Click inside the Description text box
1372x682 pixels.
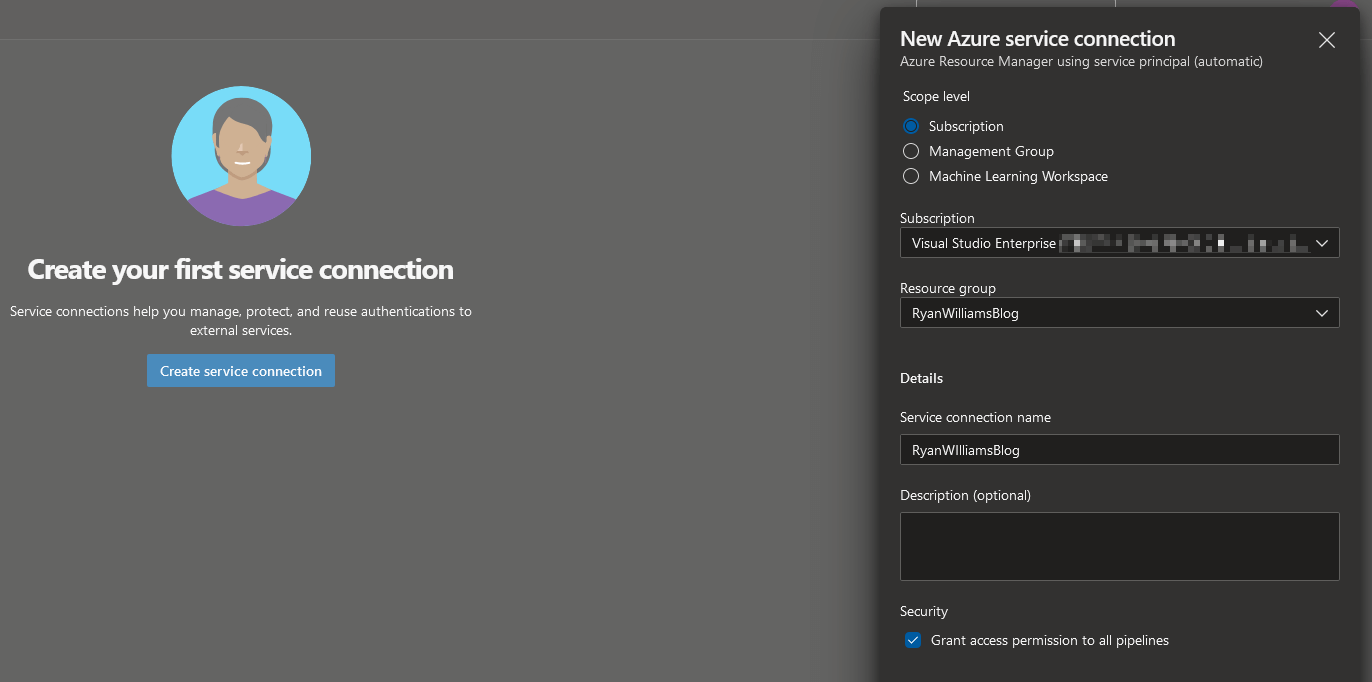pyautogui.click(x=1119, y=545)
